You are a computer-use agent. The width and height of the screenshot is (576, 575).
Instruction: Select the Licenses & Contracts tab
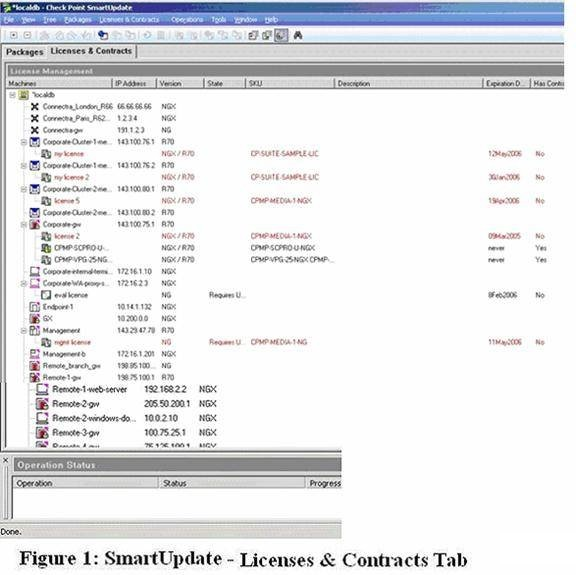(91, 51)
